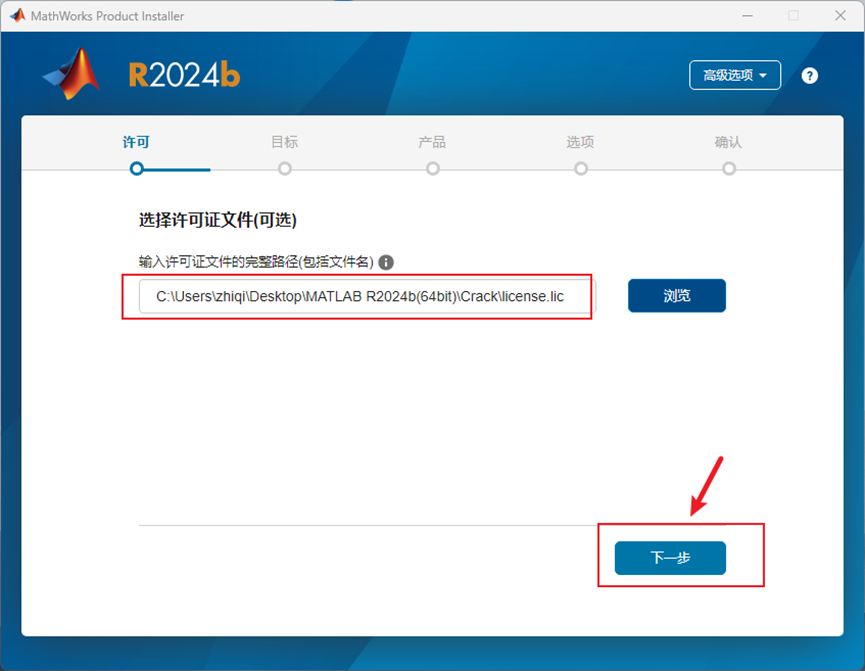This screenshot has width=865, height=671.
Task: Click the info icon beside license path label
Action: (386, 262)
